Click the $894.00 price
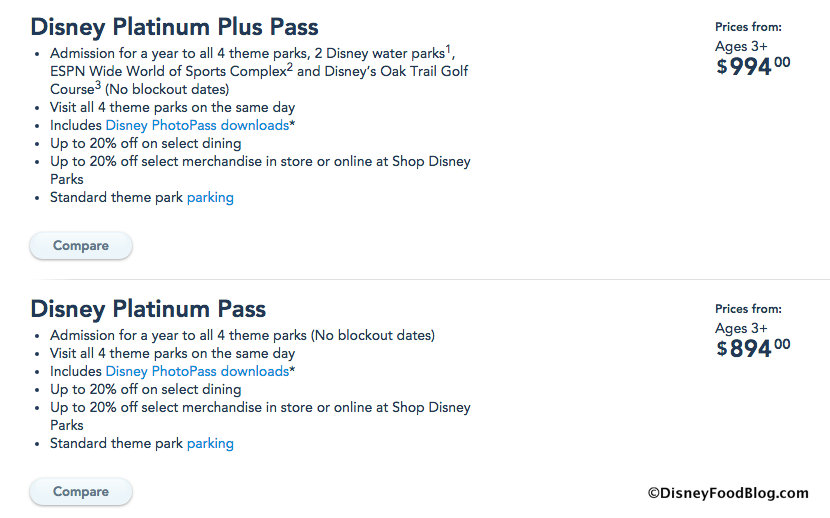Image resolution: width=830 pixels, height=518 pixels. click(753, 347)
